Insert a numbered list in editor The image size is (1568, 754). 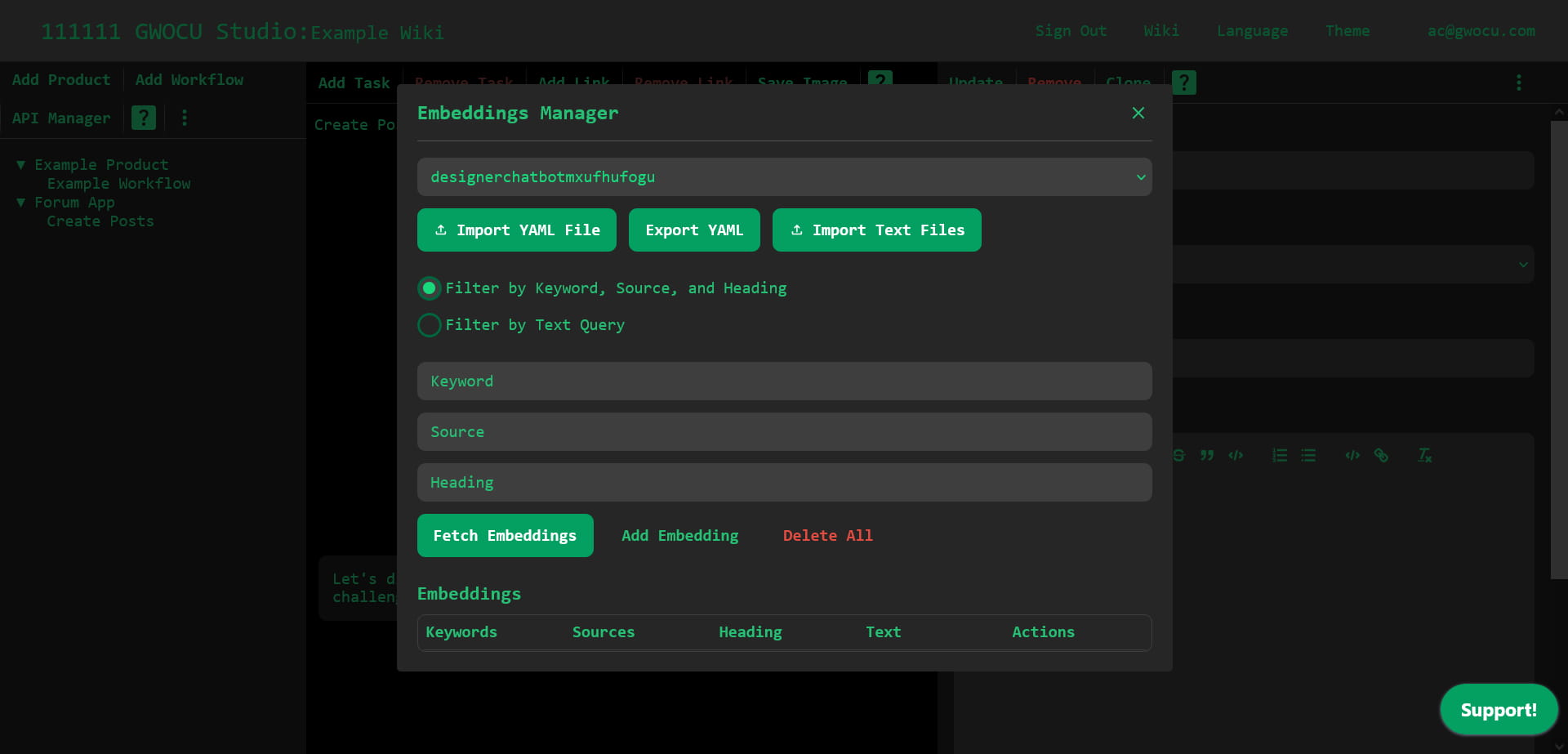(1280, 455)
